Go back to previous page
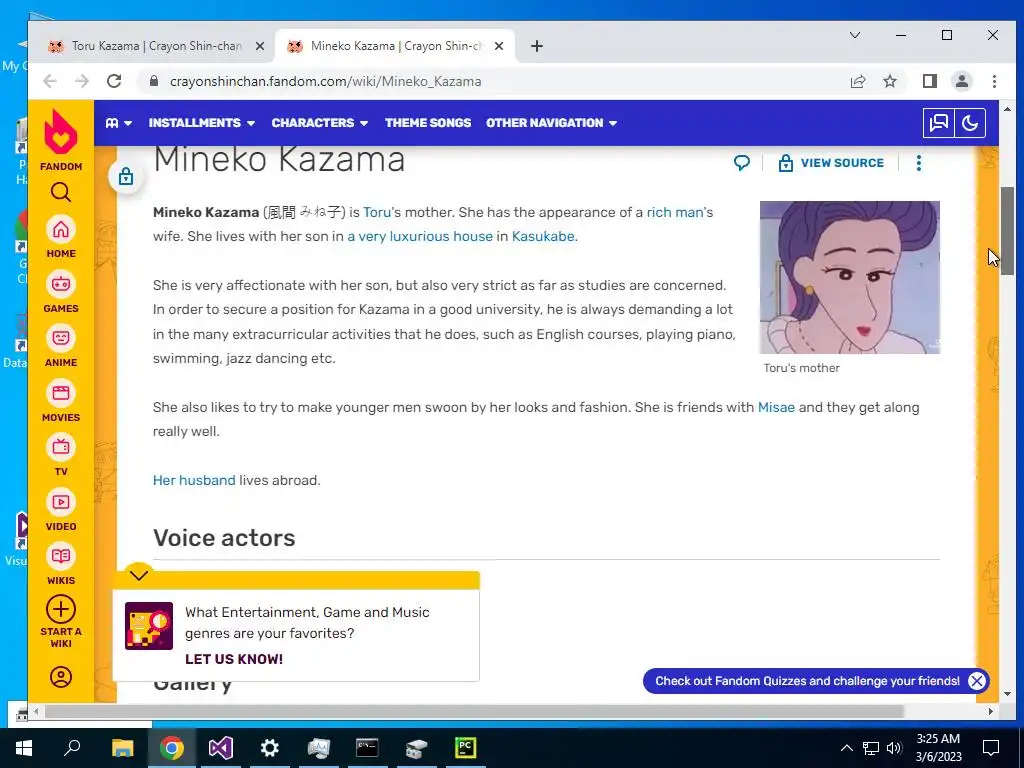Image resolution: width=1024 pixels, height=768 pixels. (50, 81)
